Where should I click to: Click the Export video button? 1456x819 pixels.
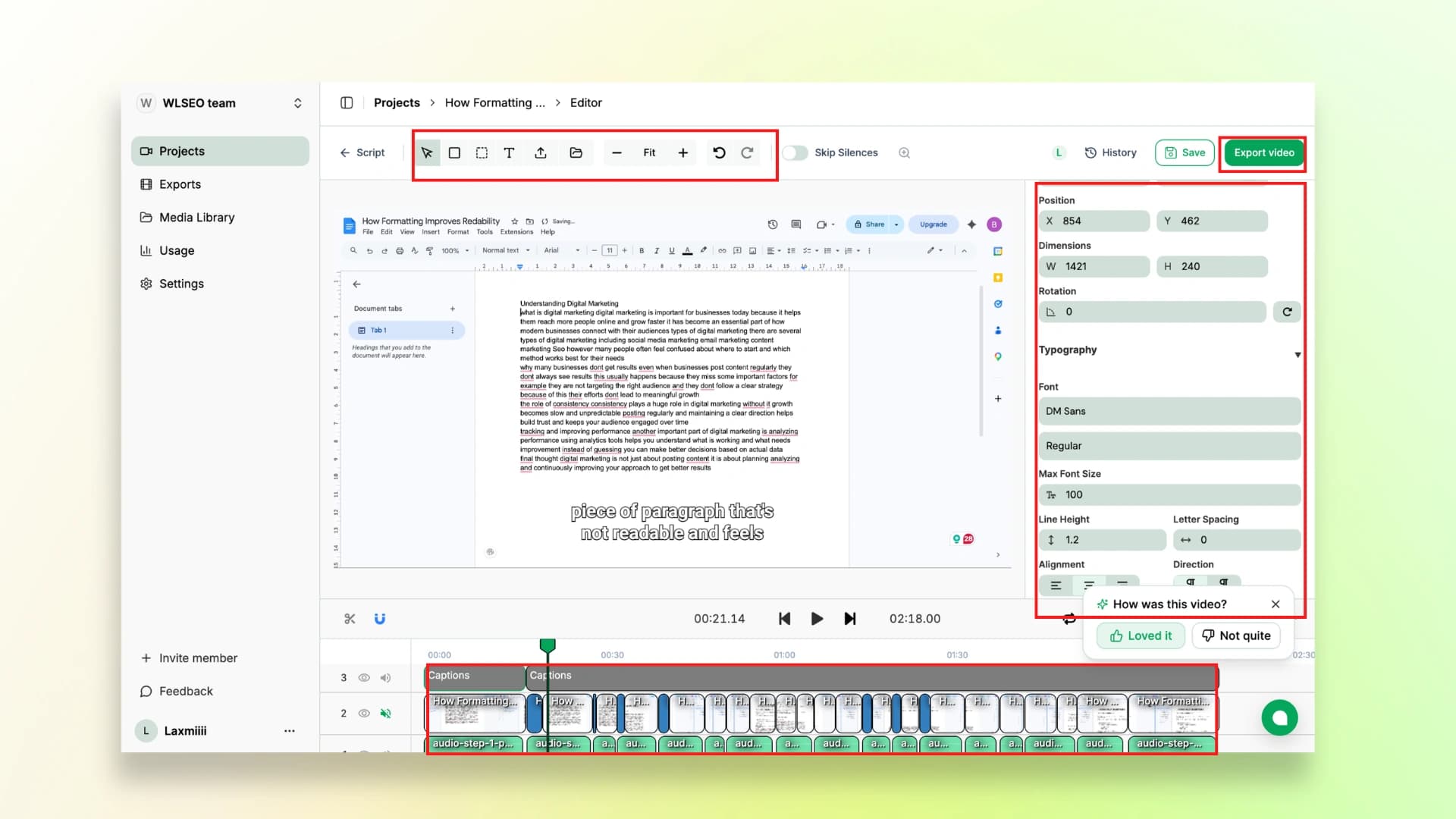pyautogui.click(x=1263, y=152)
